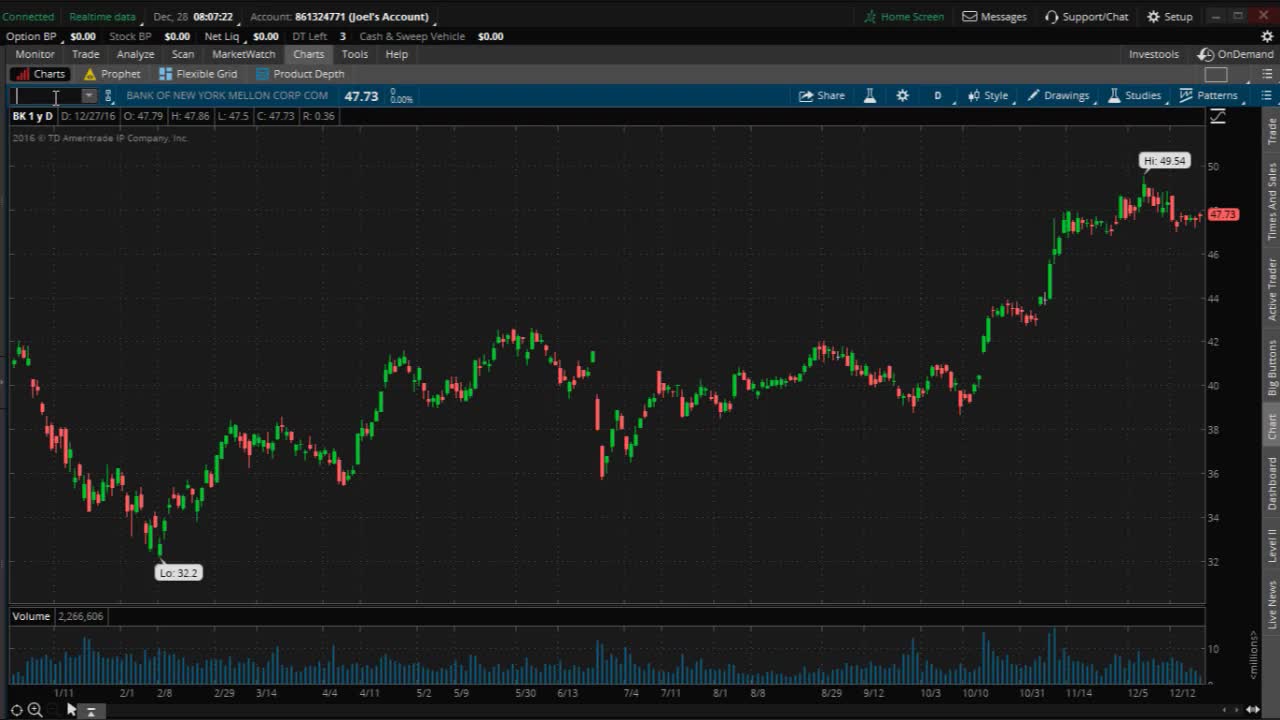The height and width of the screenshot is (720, 1280).
Task: Switch to Flexible Grid sub-tab
Action: (199, 74)
